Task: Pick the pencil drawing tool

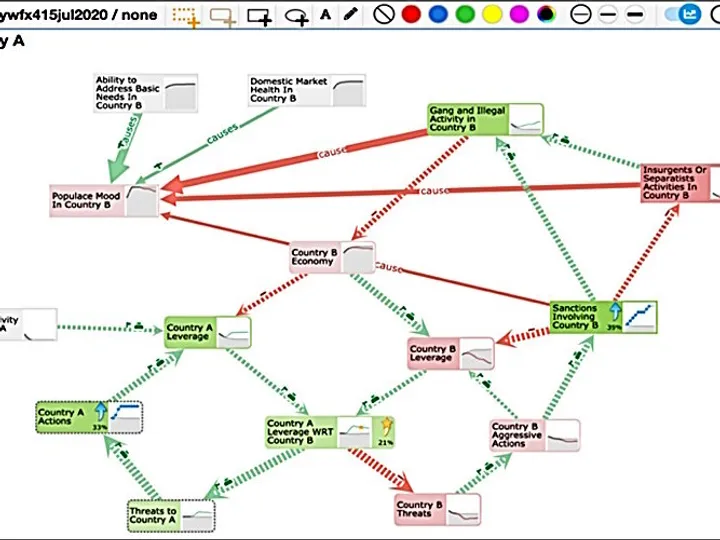Action: pos(350,15)
